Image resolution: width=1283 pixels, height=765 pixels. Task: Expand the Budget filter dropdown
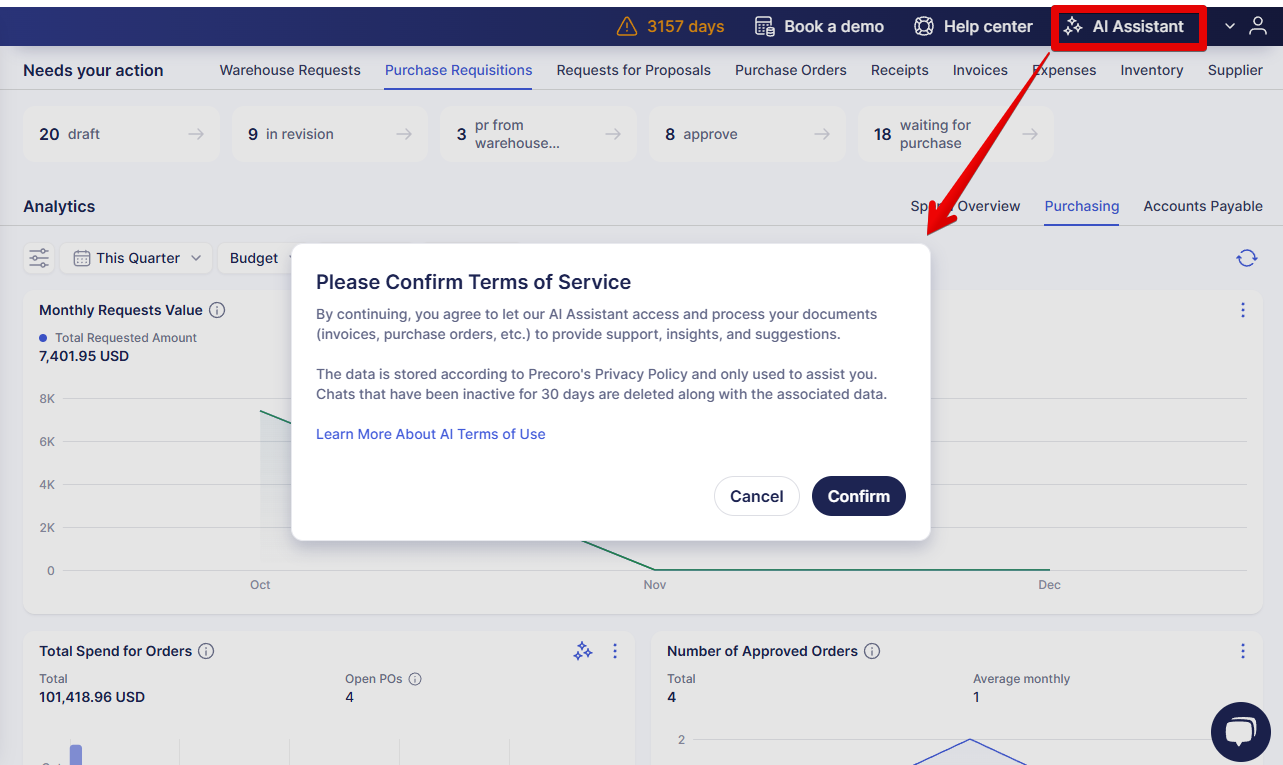point(256,258)
